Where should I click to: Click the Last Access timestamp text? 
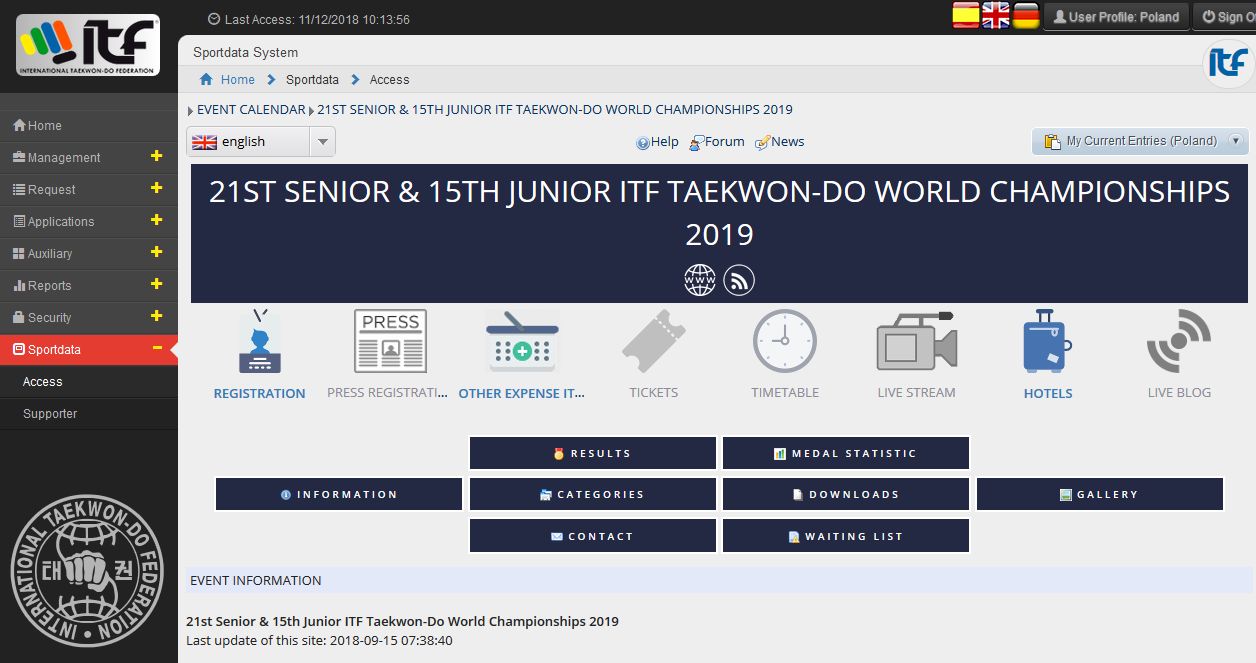pyautogui.click(x=317, y=20)
